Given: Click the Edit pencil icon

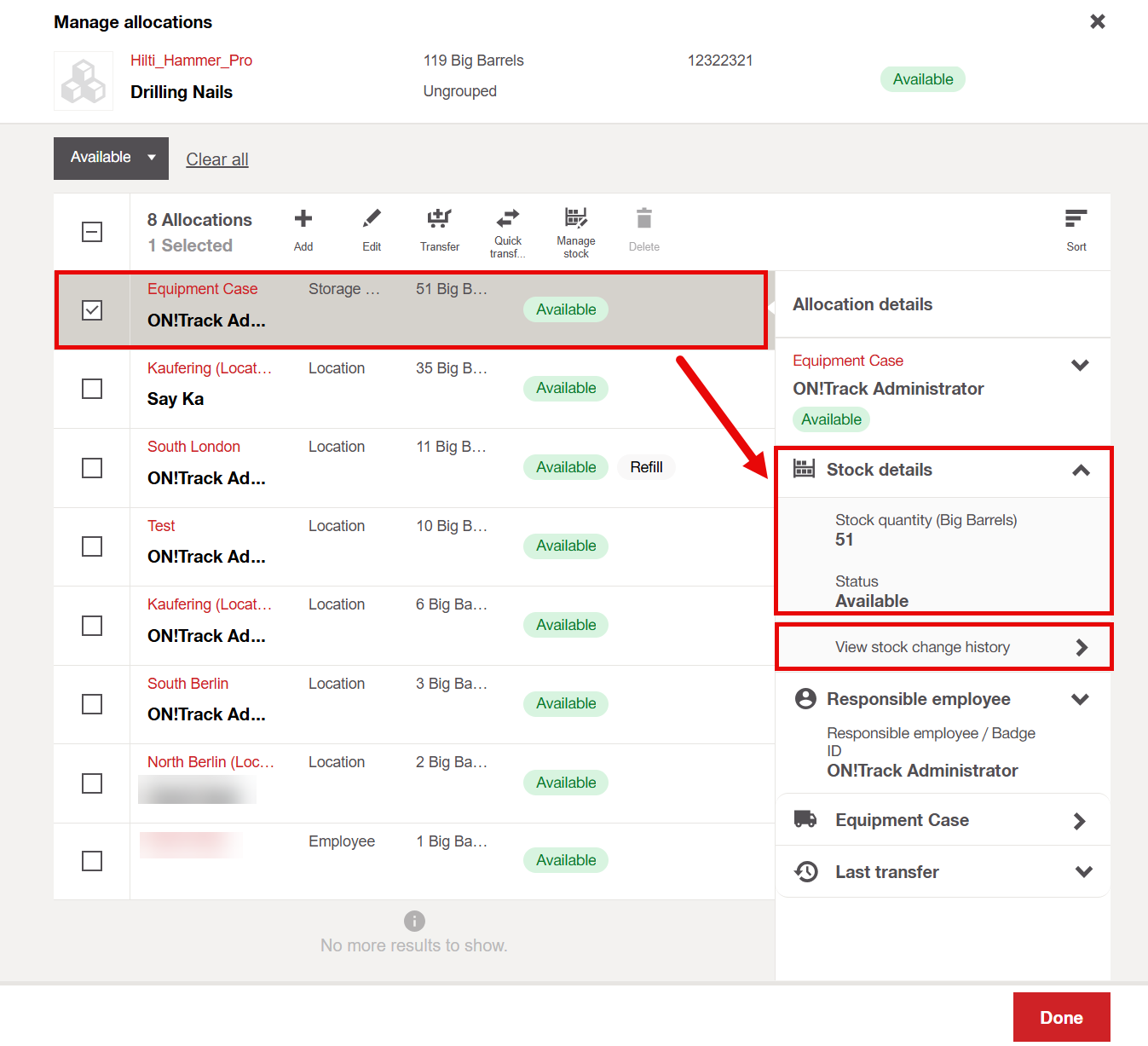Looking at the screenshot, I should [372, 220].
